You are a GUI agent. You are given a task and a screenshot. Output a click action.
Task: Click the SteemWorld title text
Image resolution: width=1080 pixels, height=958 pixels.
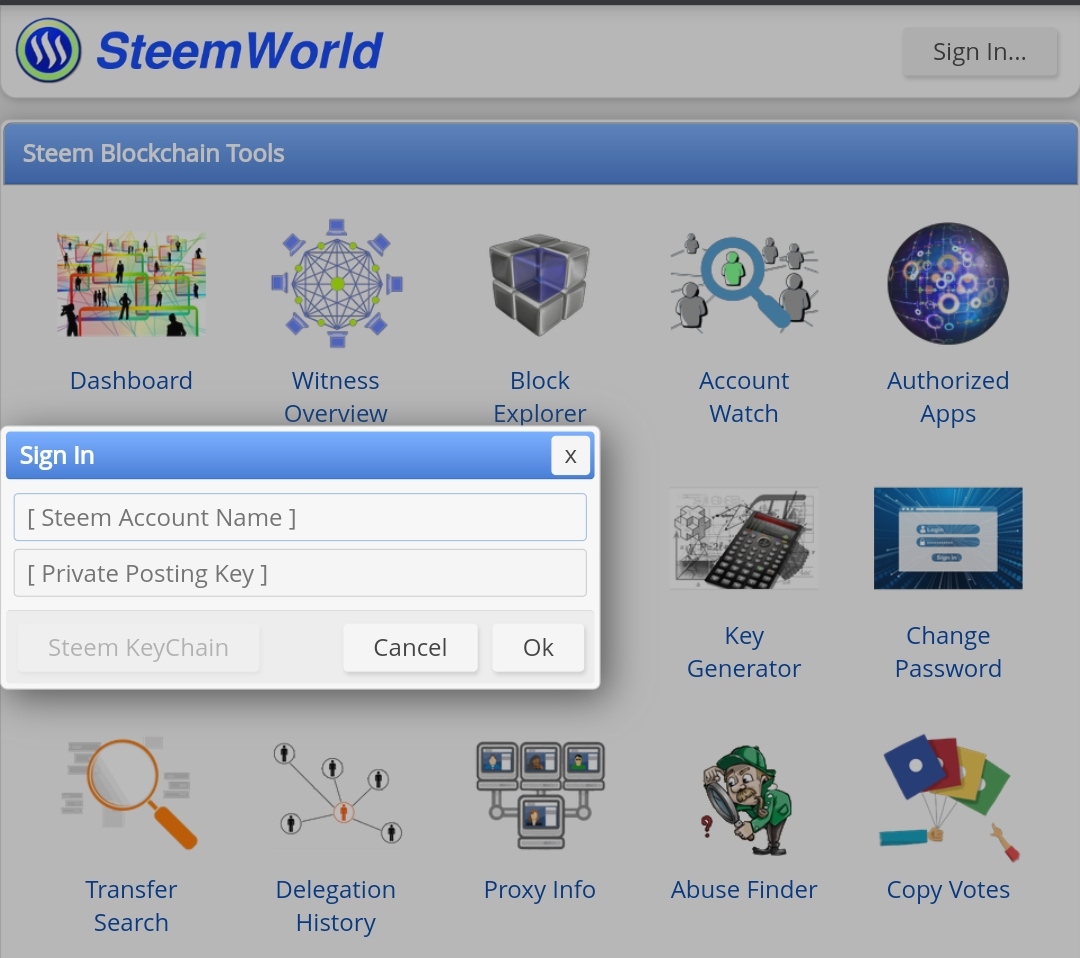(x=239, y=51)
